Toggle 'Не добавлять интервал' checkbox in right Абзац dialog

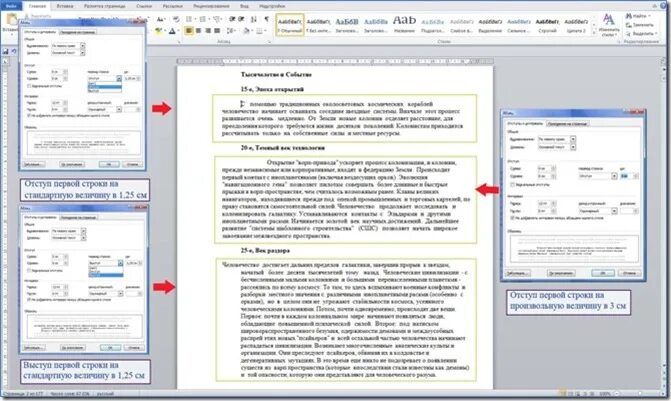513,218
